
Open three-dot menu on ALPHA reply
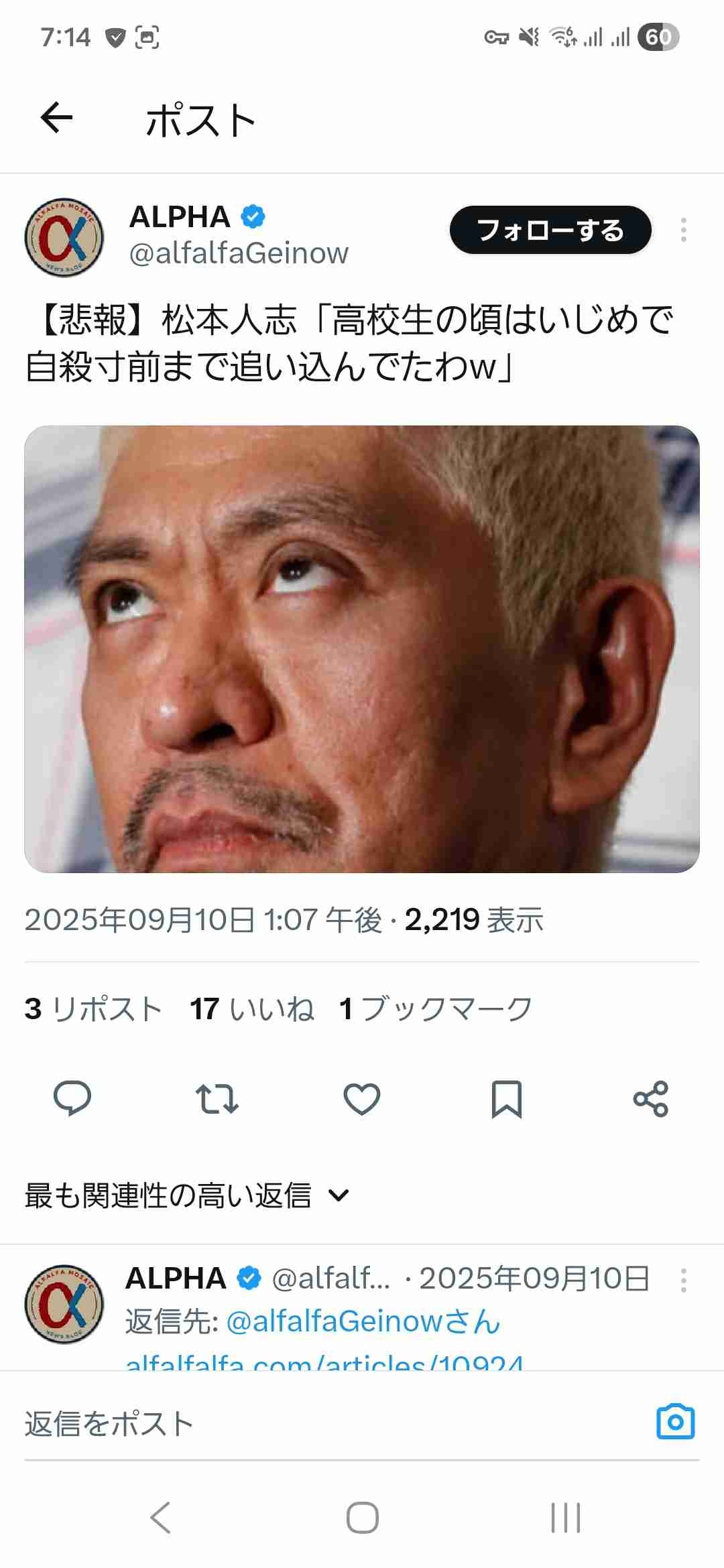684,1279
